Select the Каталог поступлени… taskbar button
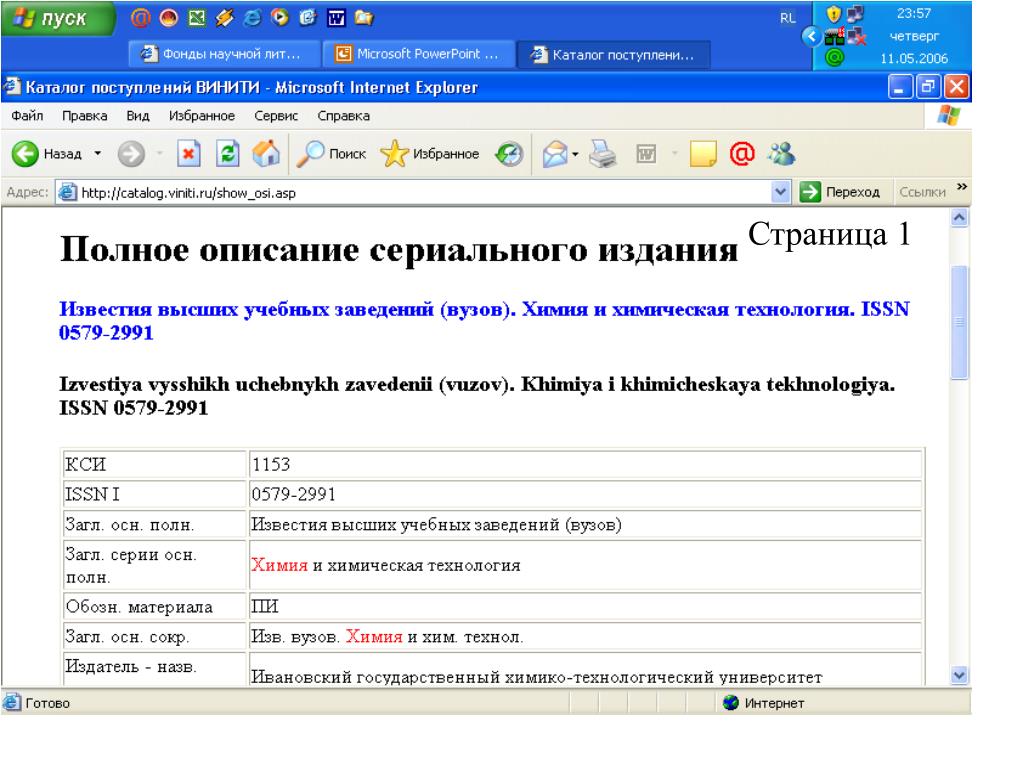 (x=613, y=55)
